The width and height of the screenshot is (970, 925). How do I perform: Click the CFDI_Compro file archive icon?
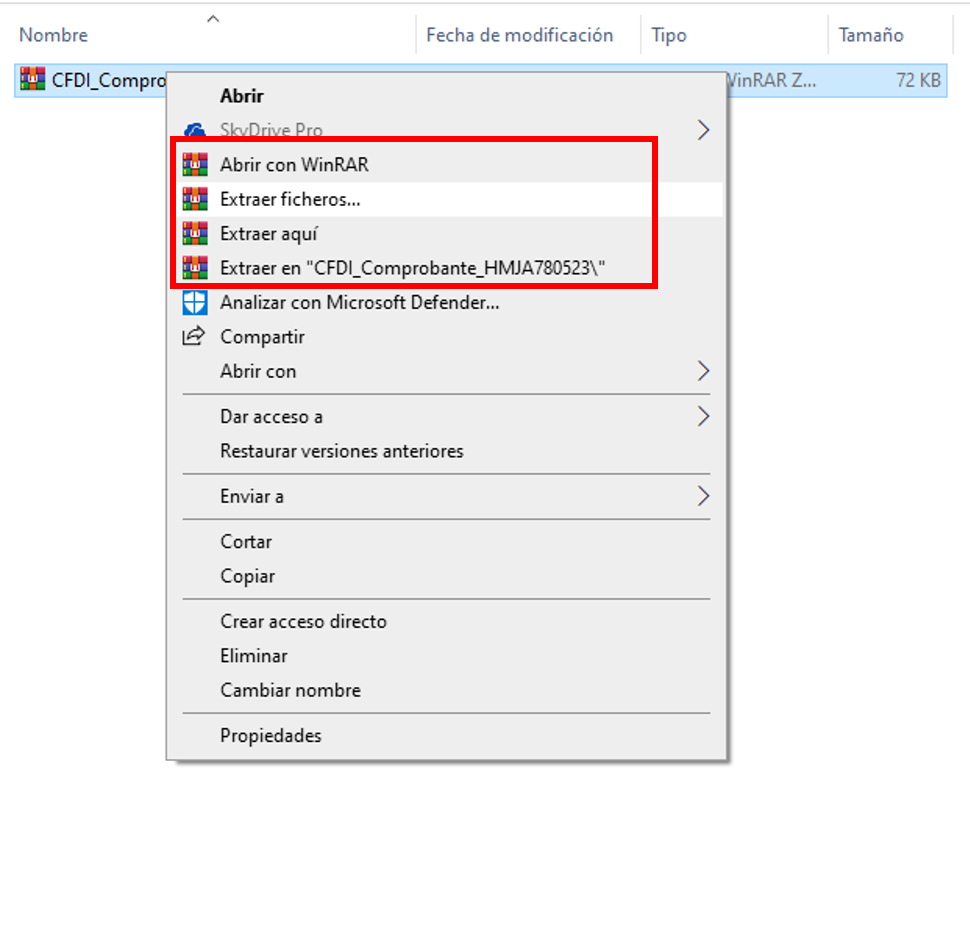(x=33, y=80)
